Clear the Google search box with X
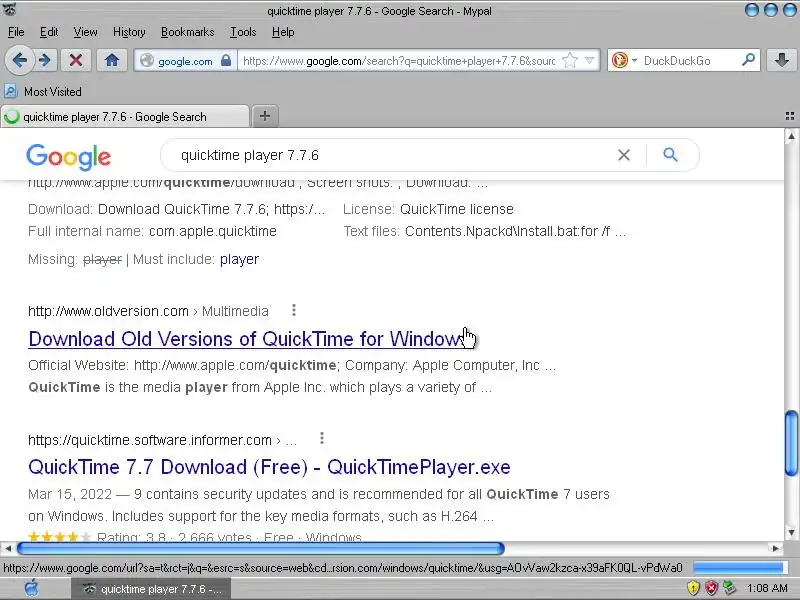Screen dimensions: 800x600 [x=623, y=155]
